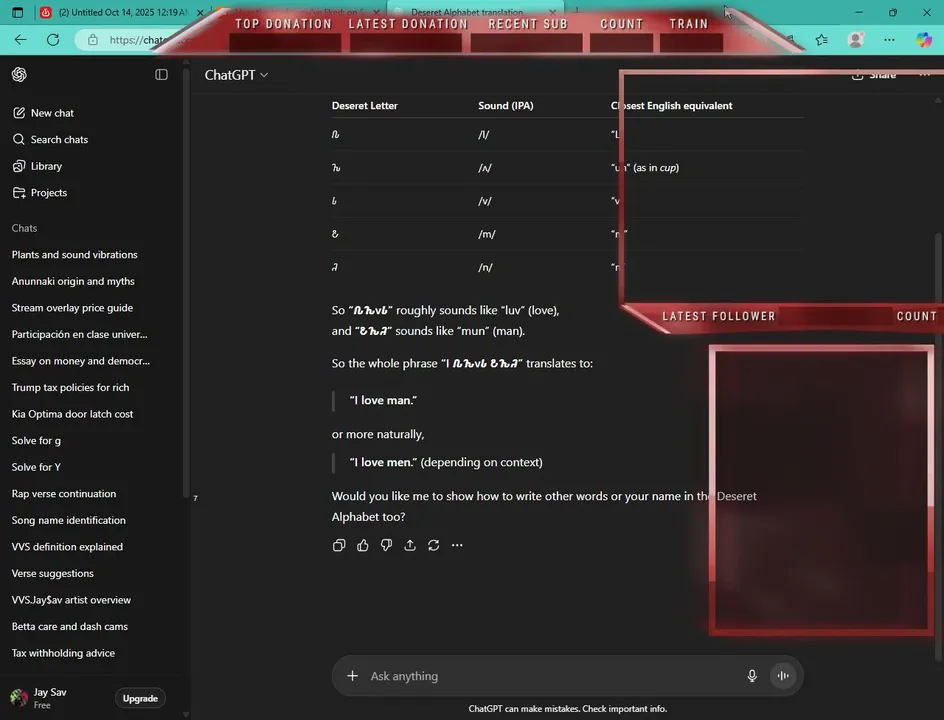944x720 pixels.
Task: Open chat 'Plants and sound vibrations'
Action: click(75, 255)
